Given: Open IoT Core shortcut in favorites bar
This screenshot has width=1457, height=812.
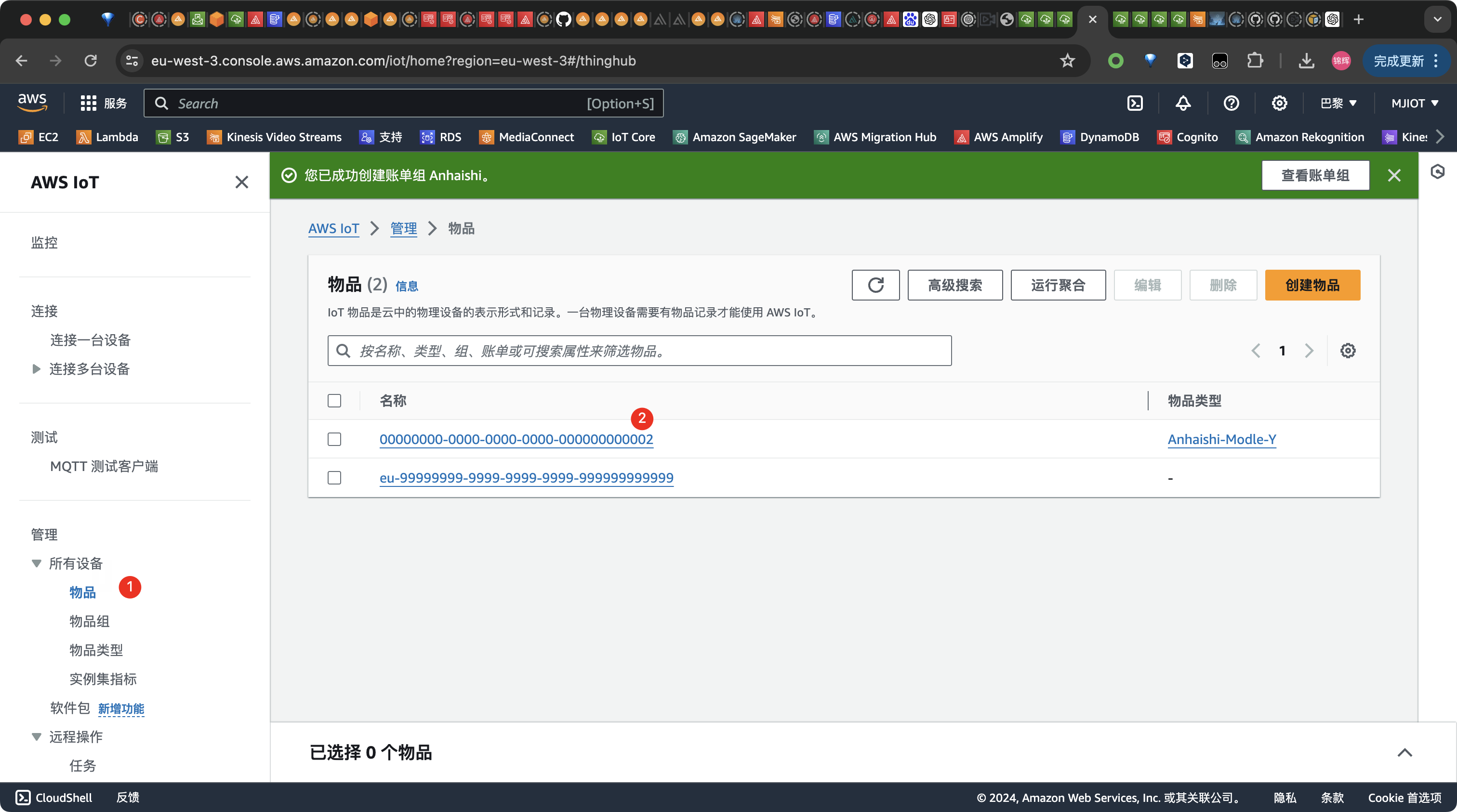Looking at the screenshot, I should [623, 137].
